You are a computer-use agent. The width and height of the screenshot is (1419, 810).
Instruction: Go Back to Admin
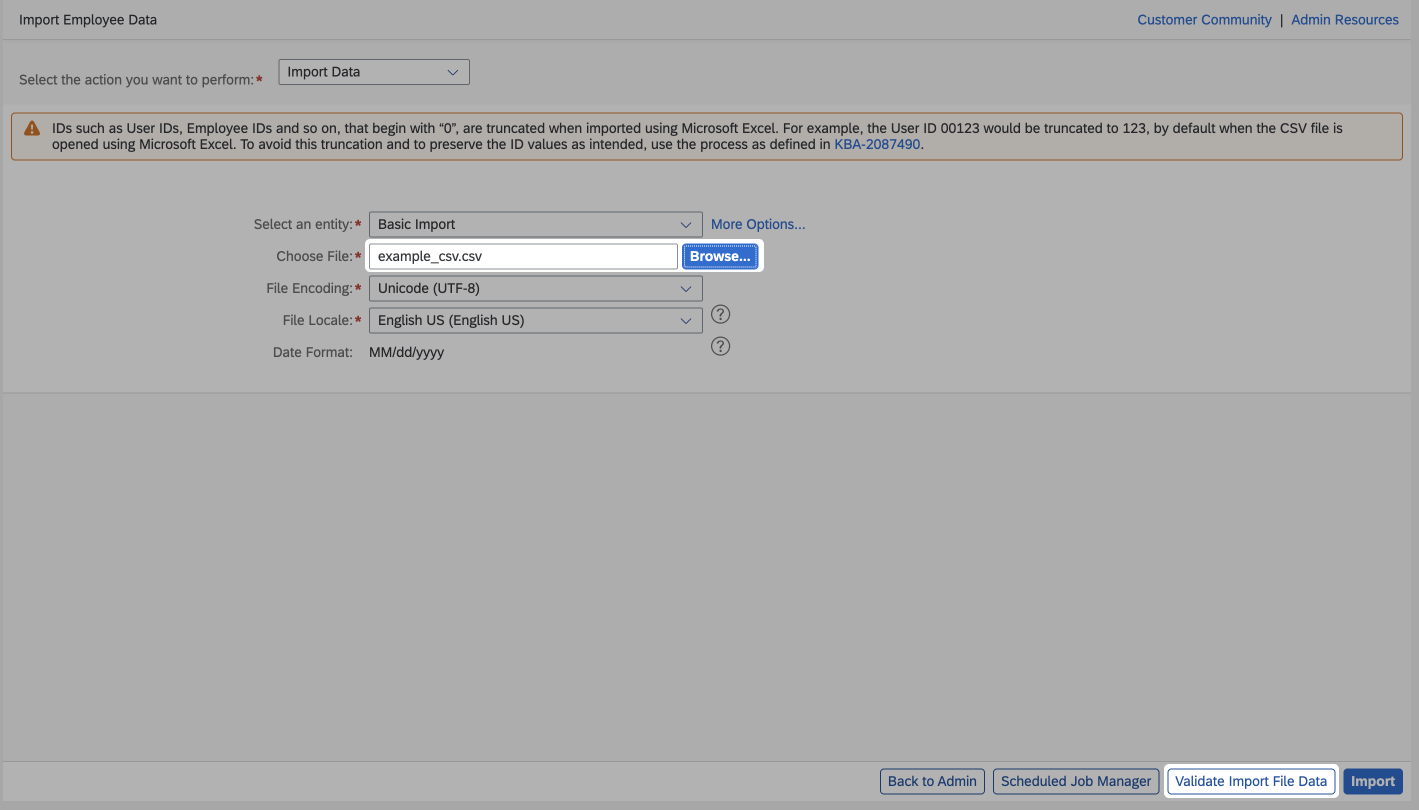click(x=932, y=781)
